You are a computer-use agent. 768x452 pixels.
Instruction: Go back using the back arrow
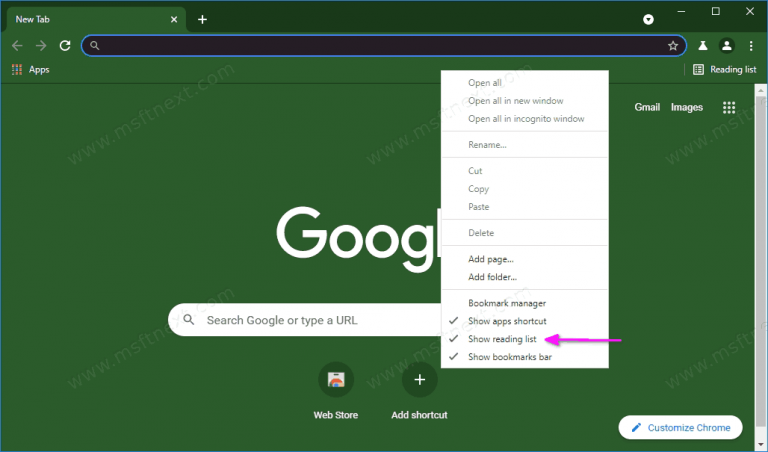click(17, 46)
